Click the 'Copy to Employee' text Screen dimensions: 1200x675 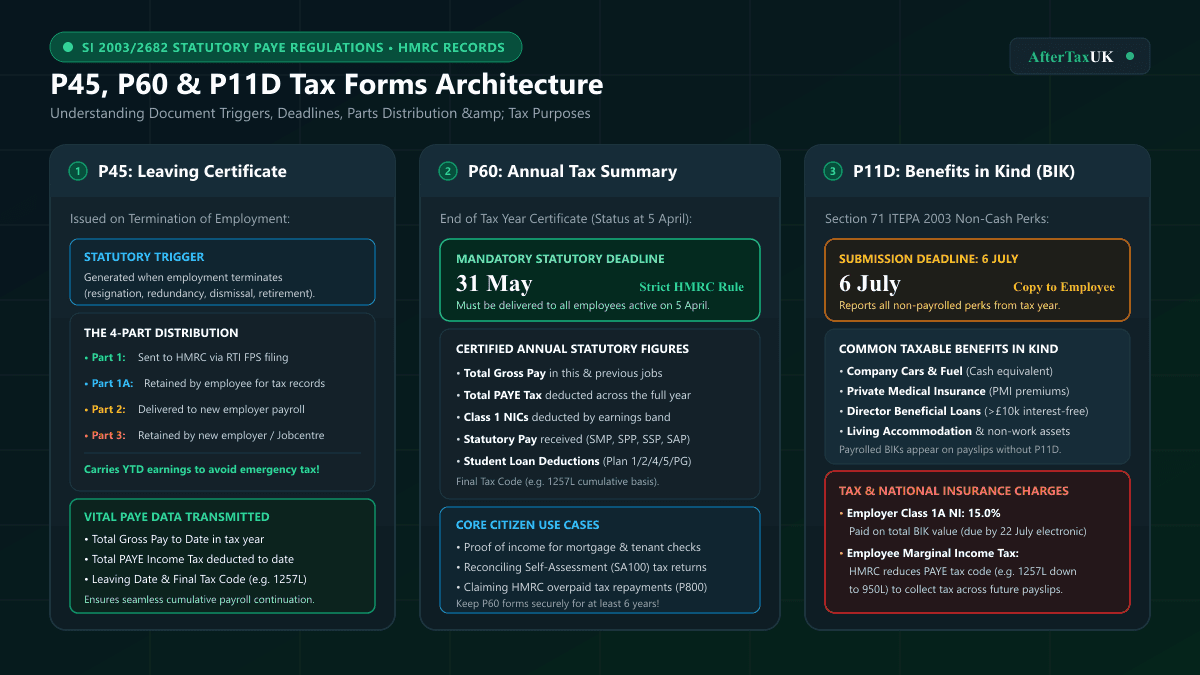tap(1064, 287)
